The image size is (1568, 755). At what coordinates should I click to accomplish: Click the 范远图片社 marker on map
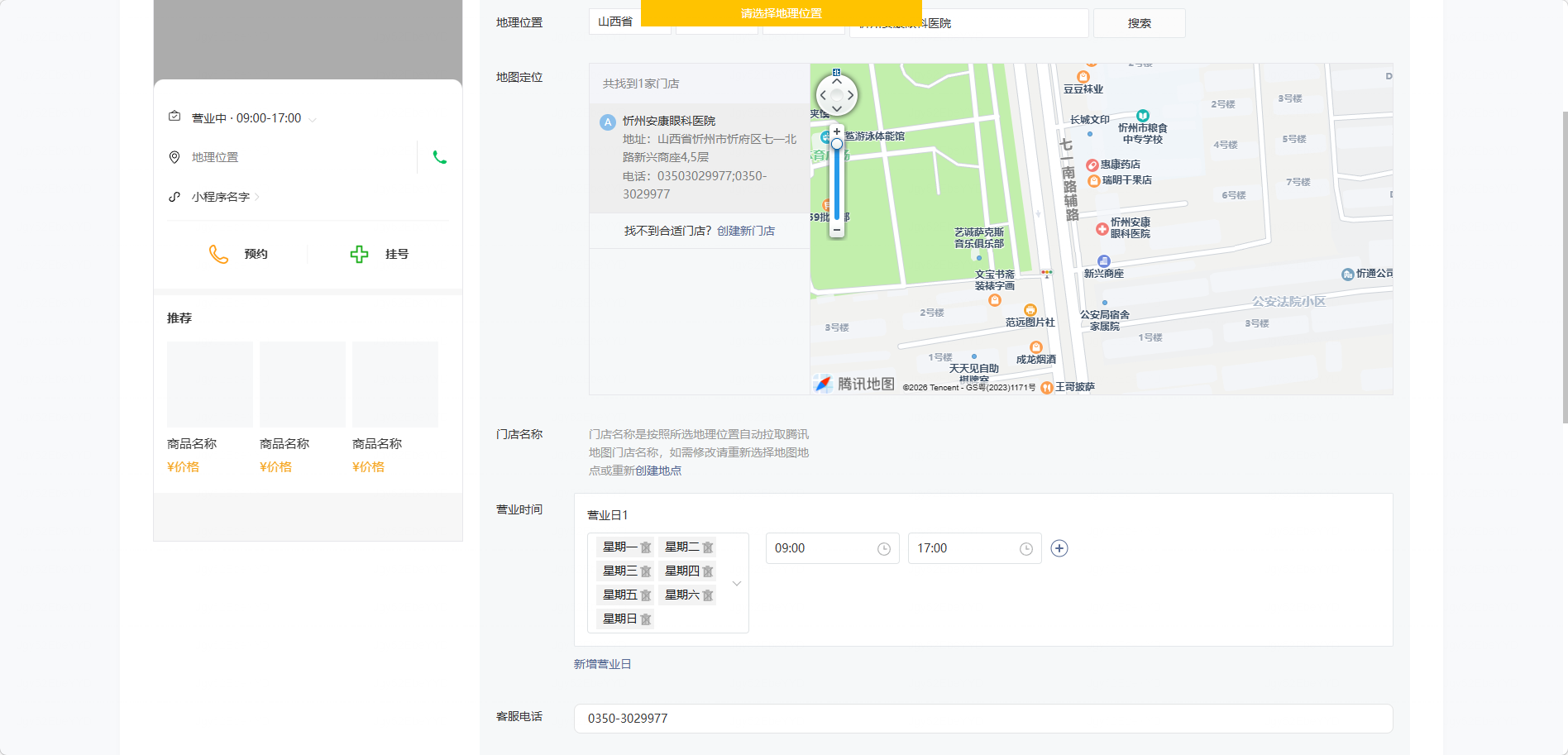click(1030, 311)
